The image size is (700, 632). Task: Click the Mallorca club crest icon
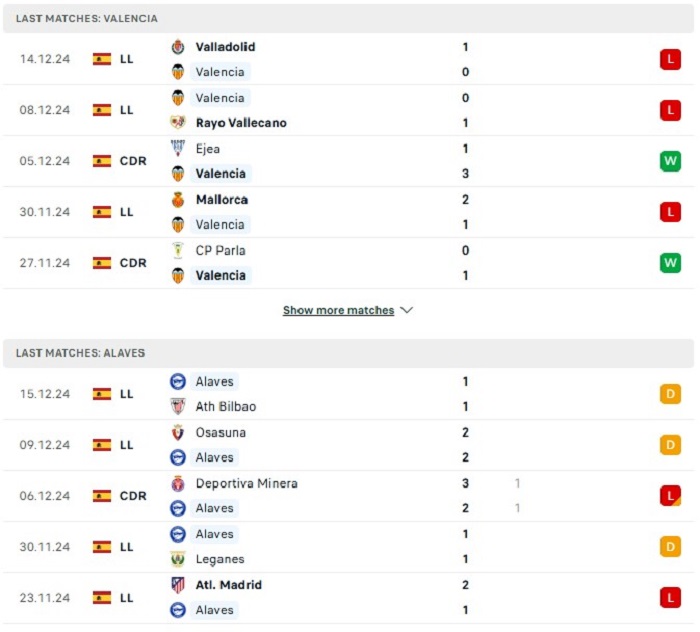(x=178, y=200)
